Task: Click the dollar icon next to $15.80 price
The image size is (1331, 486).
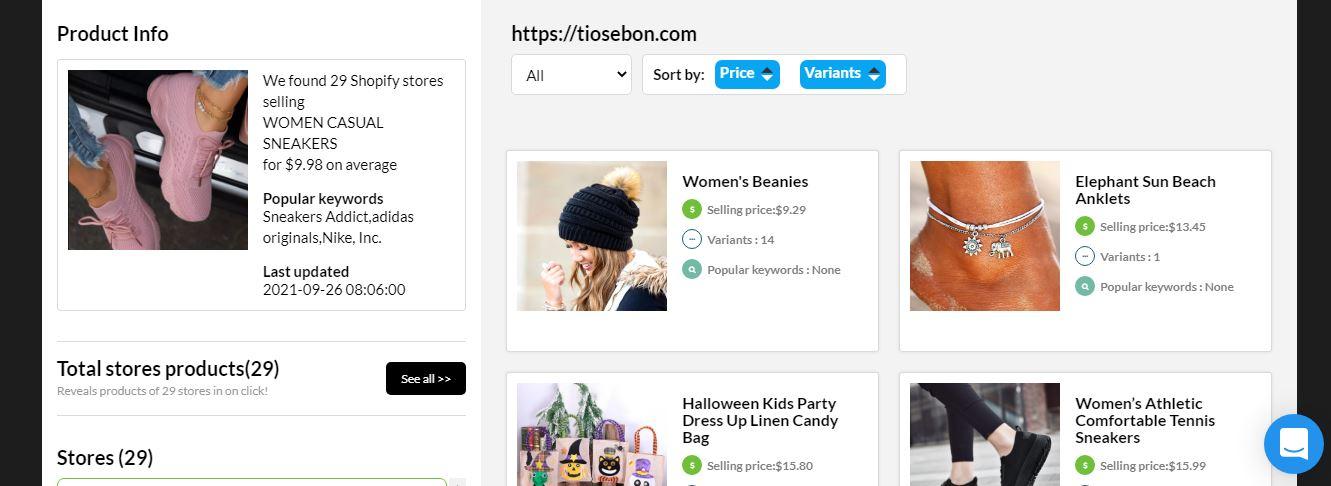Action: tap(692, 465)
